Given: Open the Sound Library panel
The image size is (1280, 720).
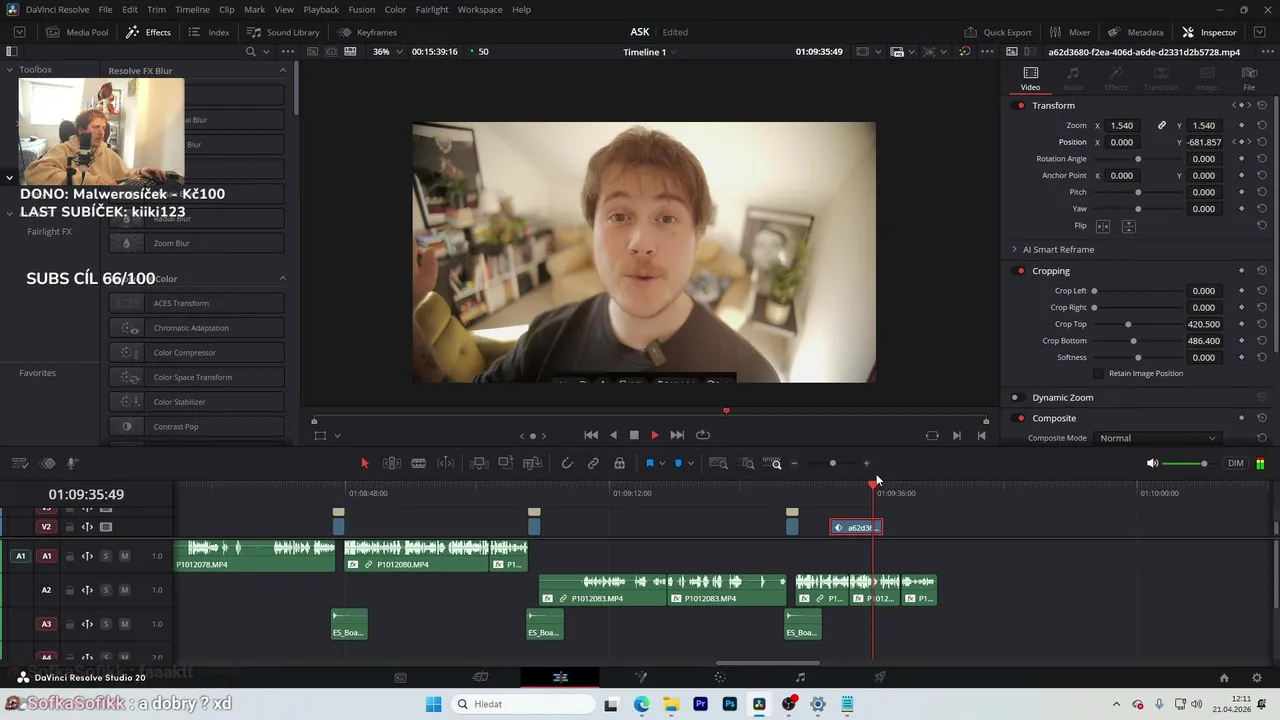Looking at the screenshot, I should (x=283, y=32).
